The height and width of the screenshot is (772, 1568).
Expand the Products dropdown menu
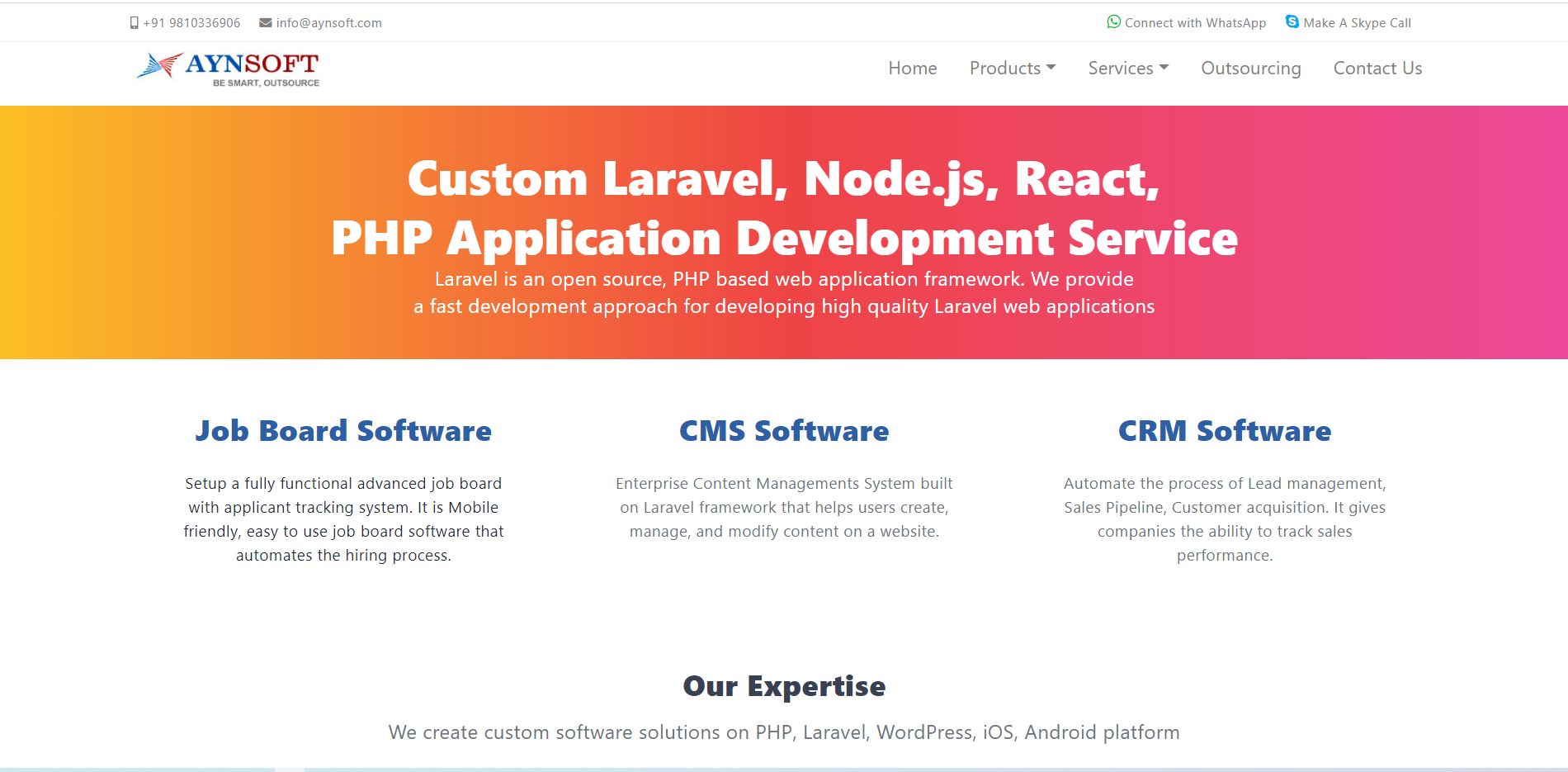1013,69
